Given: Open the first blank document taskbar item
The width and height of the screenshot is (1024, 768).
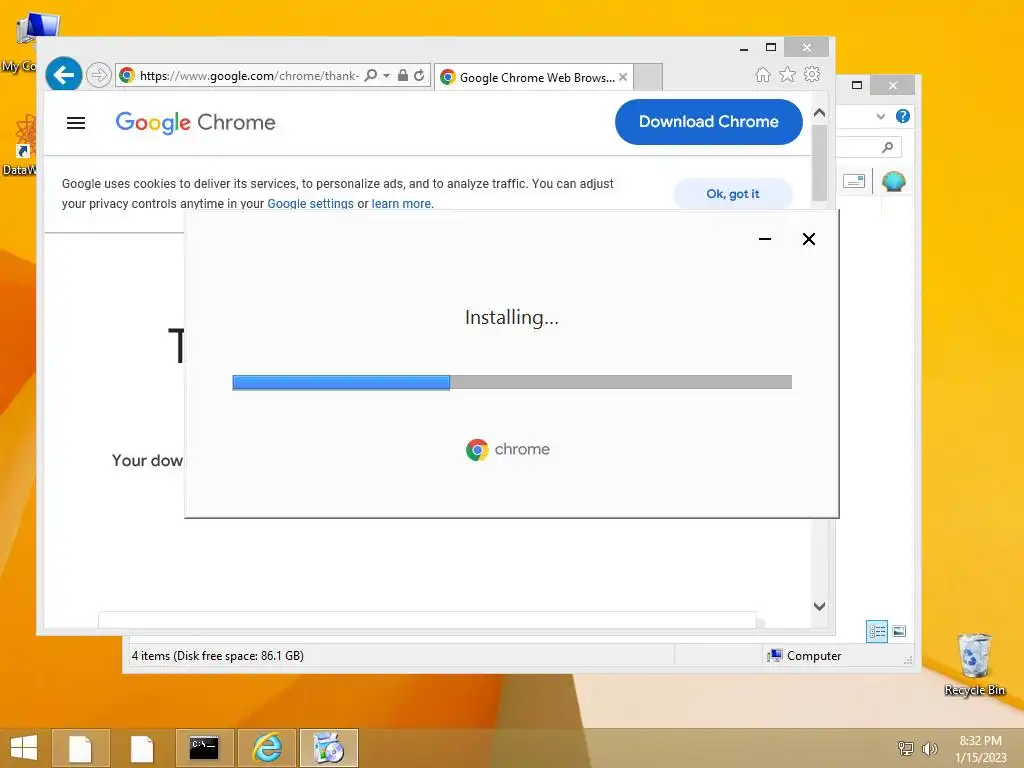Looking at the screenshot, I should [80, 748].
